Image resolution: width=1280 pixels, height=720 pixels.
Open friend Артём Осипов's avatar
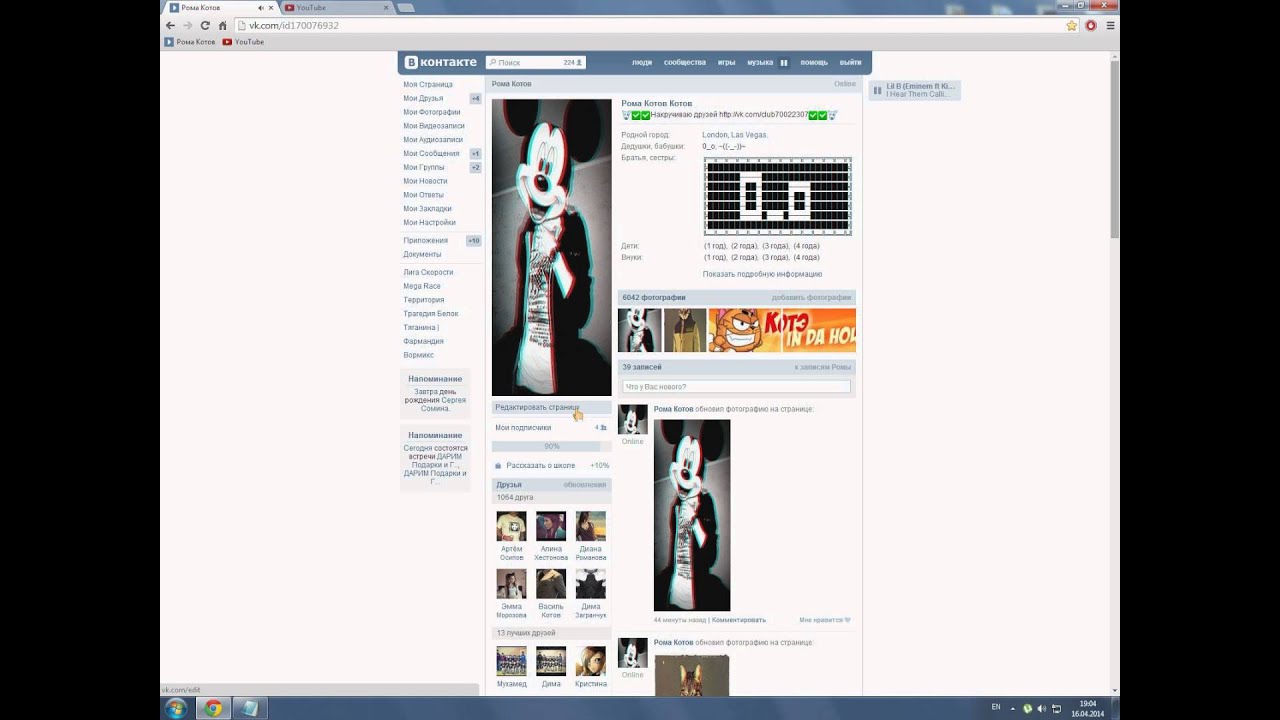point(511,526)
